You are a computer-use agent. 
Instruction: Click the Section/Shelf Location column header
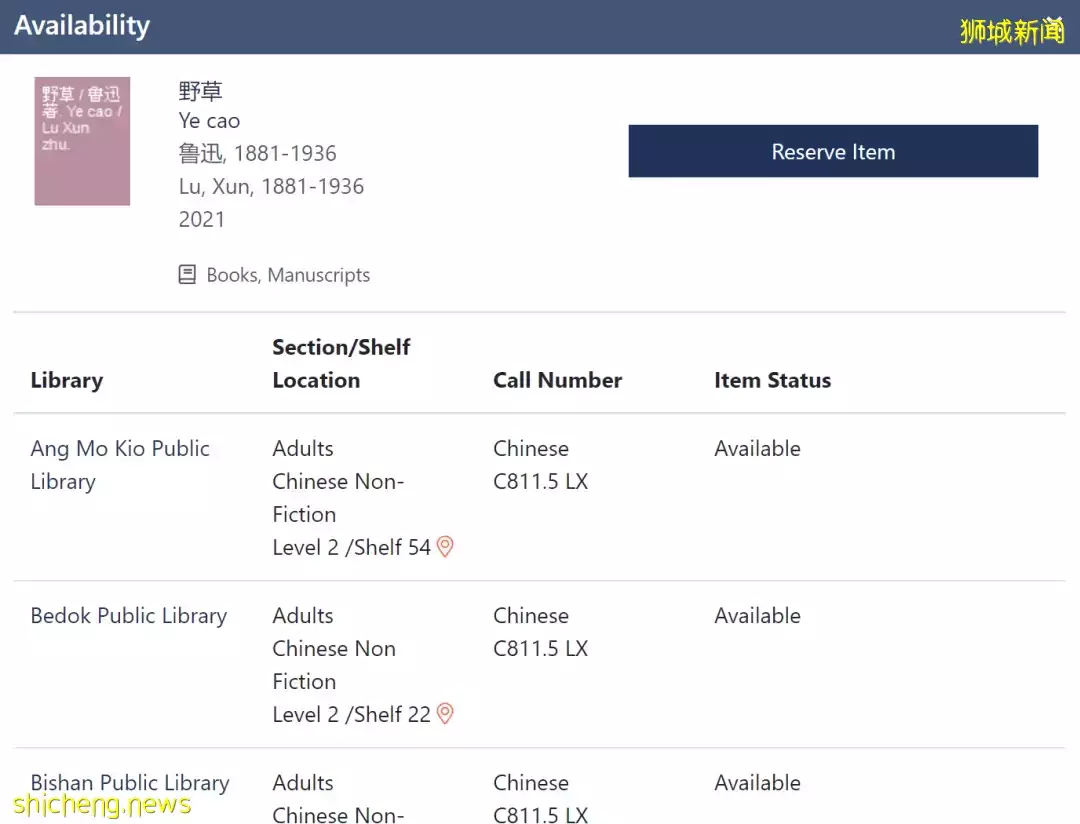pyautogui.click(x=341, y=363)
